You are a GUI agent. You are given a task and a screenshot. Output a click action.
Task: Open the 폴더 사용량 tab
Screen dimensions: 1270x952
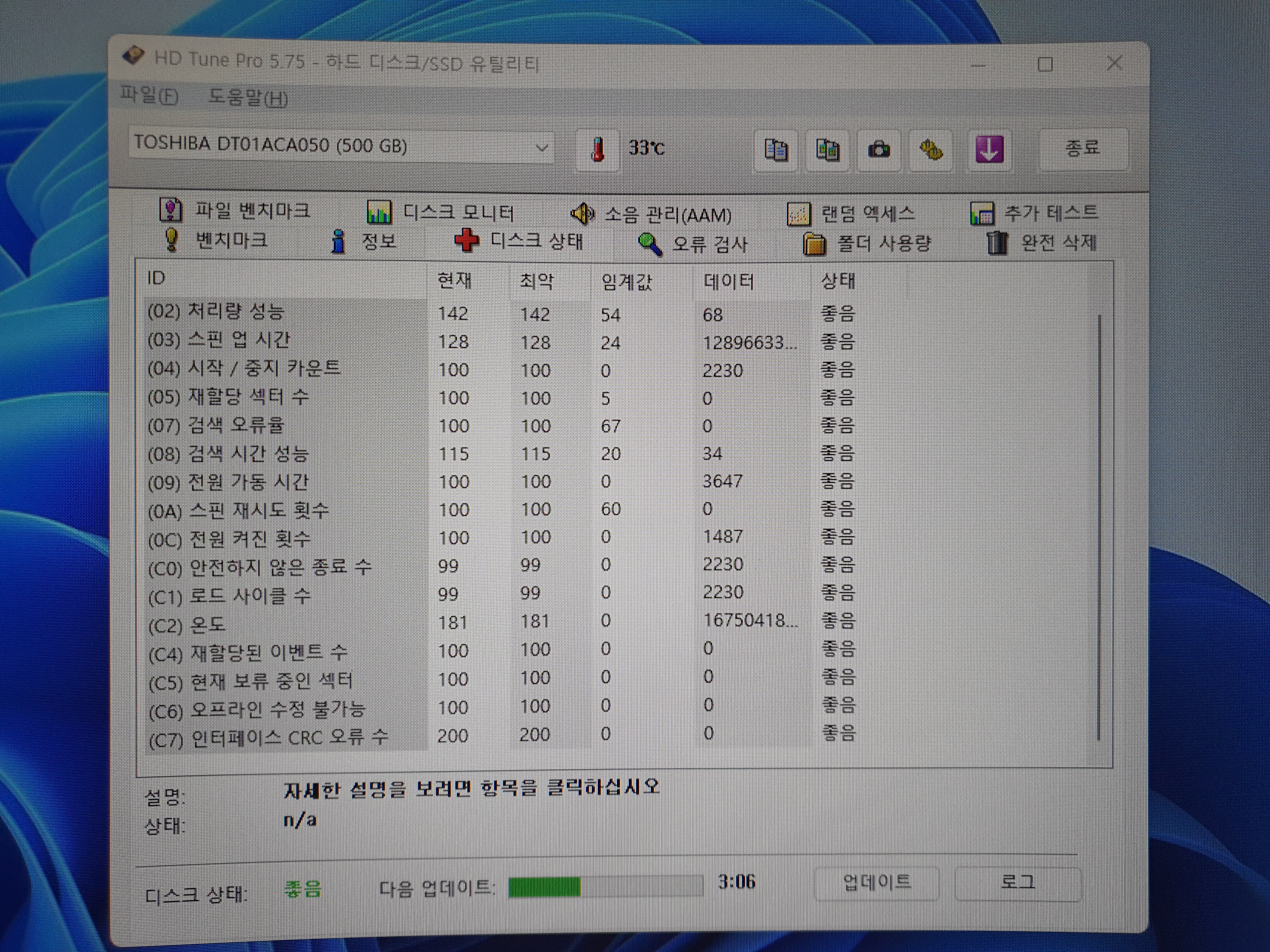coord(867,243)
